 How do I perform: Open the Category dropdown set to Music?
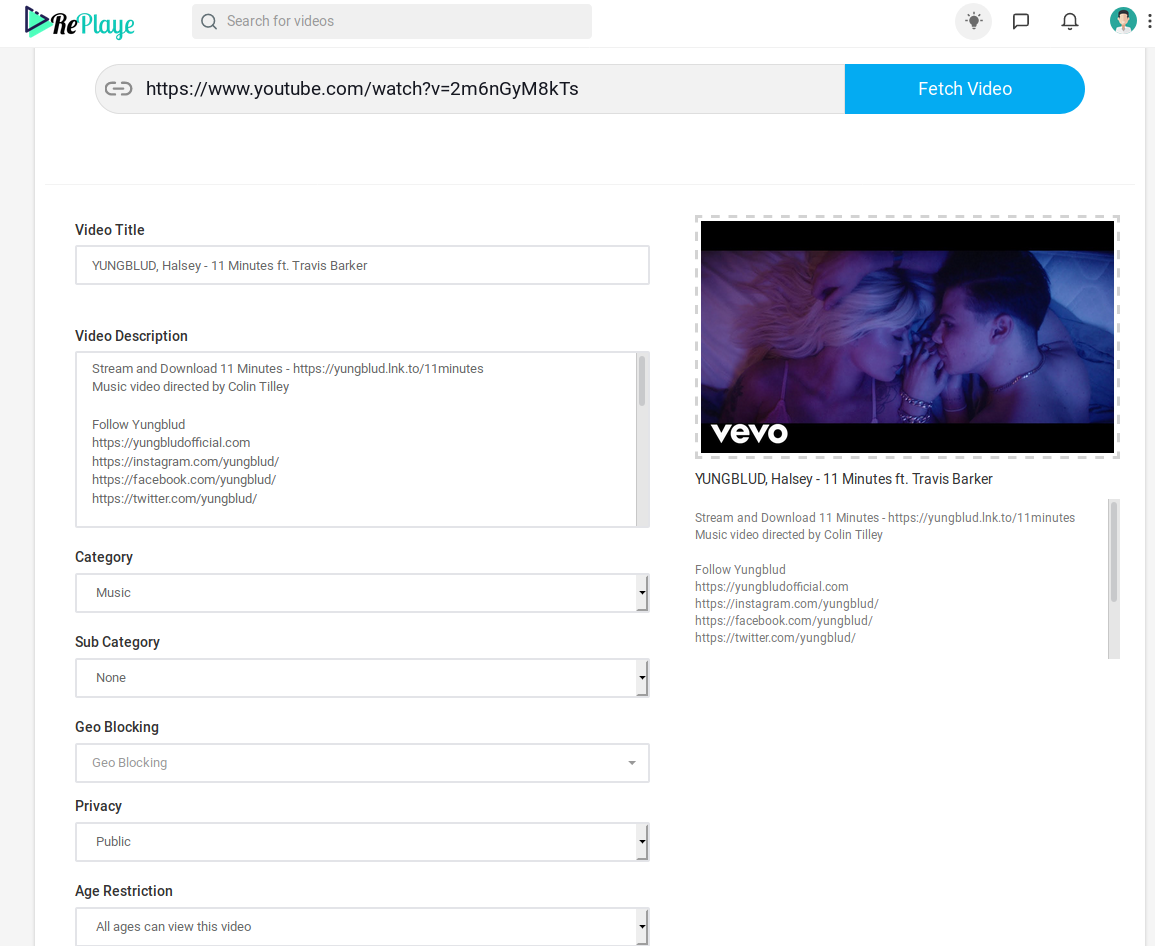[362, 593]
